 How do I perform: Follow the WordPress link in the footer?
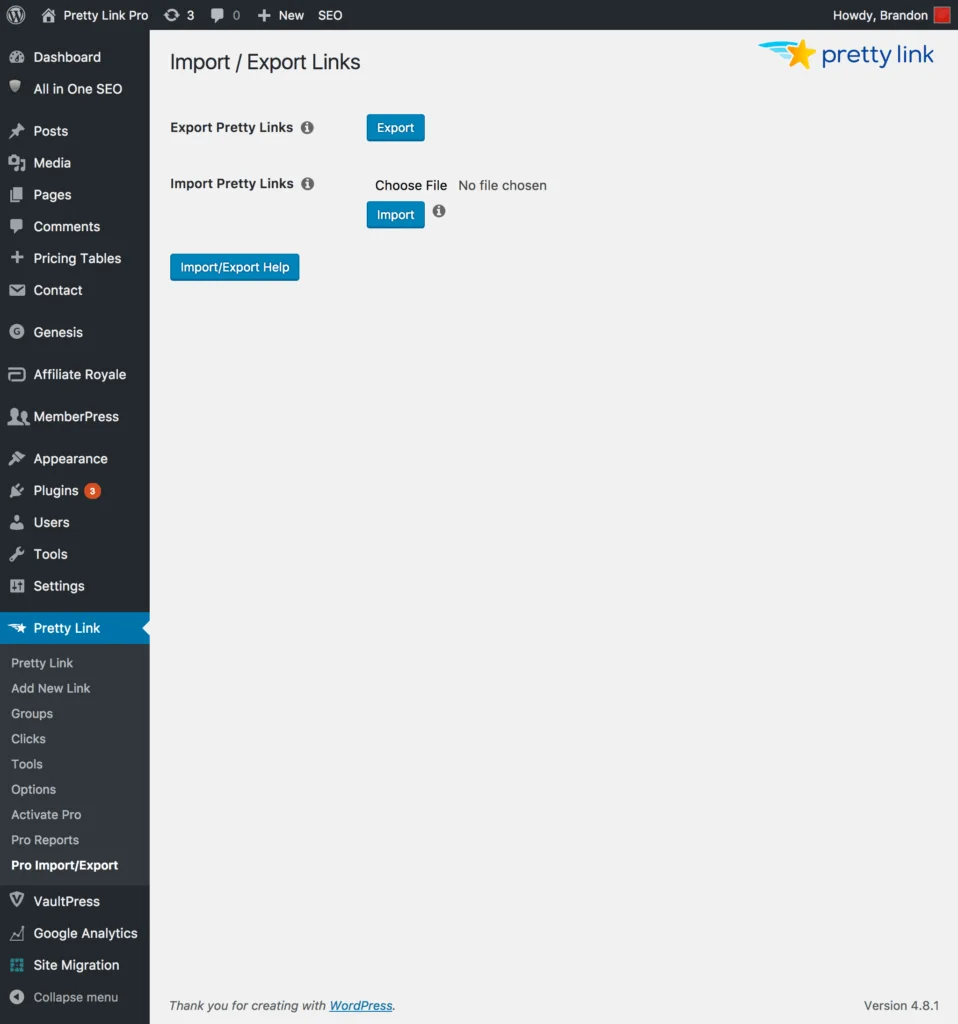[x=360, y=1005]
